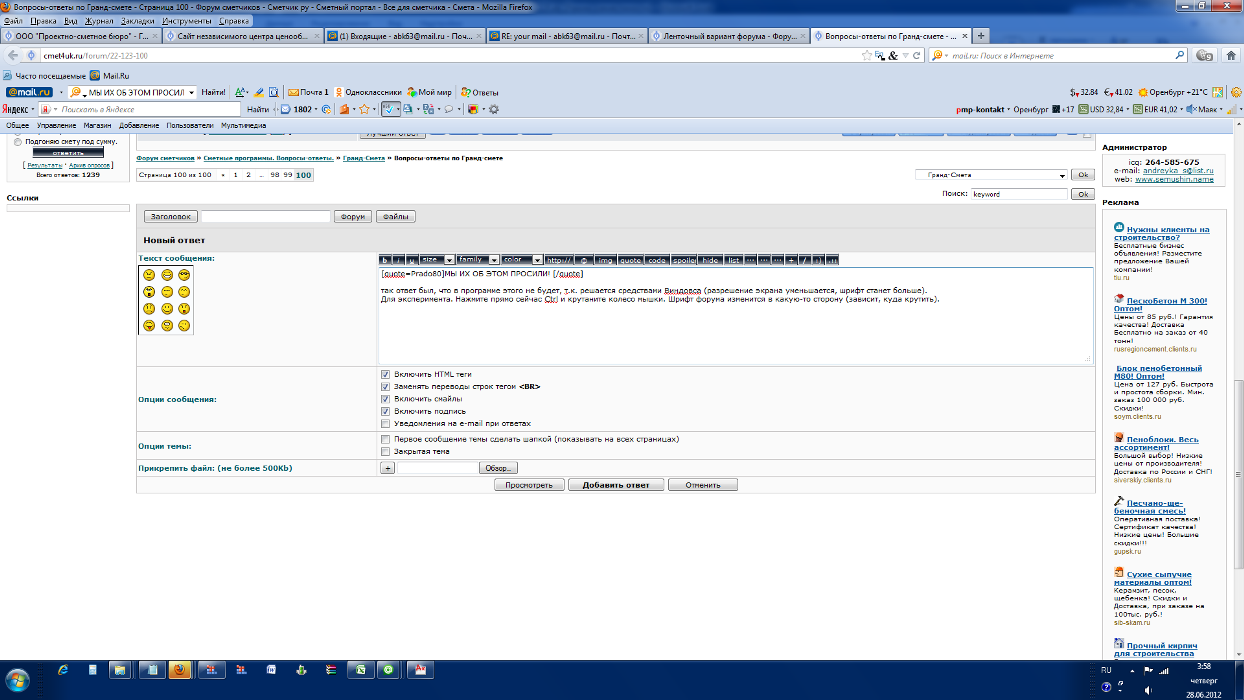This screenshot has width=1244, height=700.
Task: Open the family font dropdown in editor
Action: 478,260
